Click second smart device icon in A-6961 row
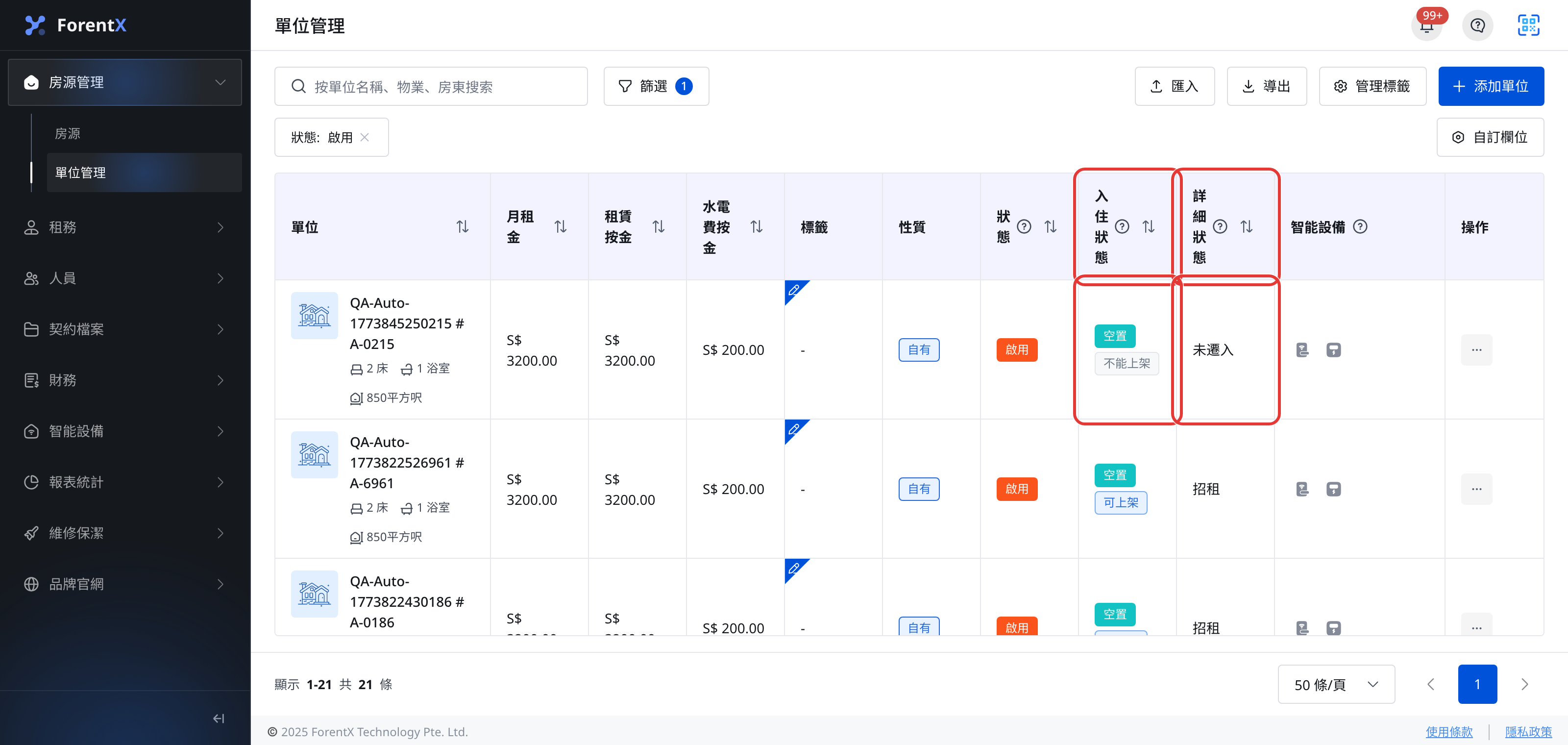The image size is (1568, 745). tap(1334, 489)
